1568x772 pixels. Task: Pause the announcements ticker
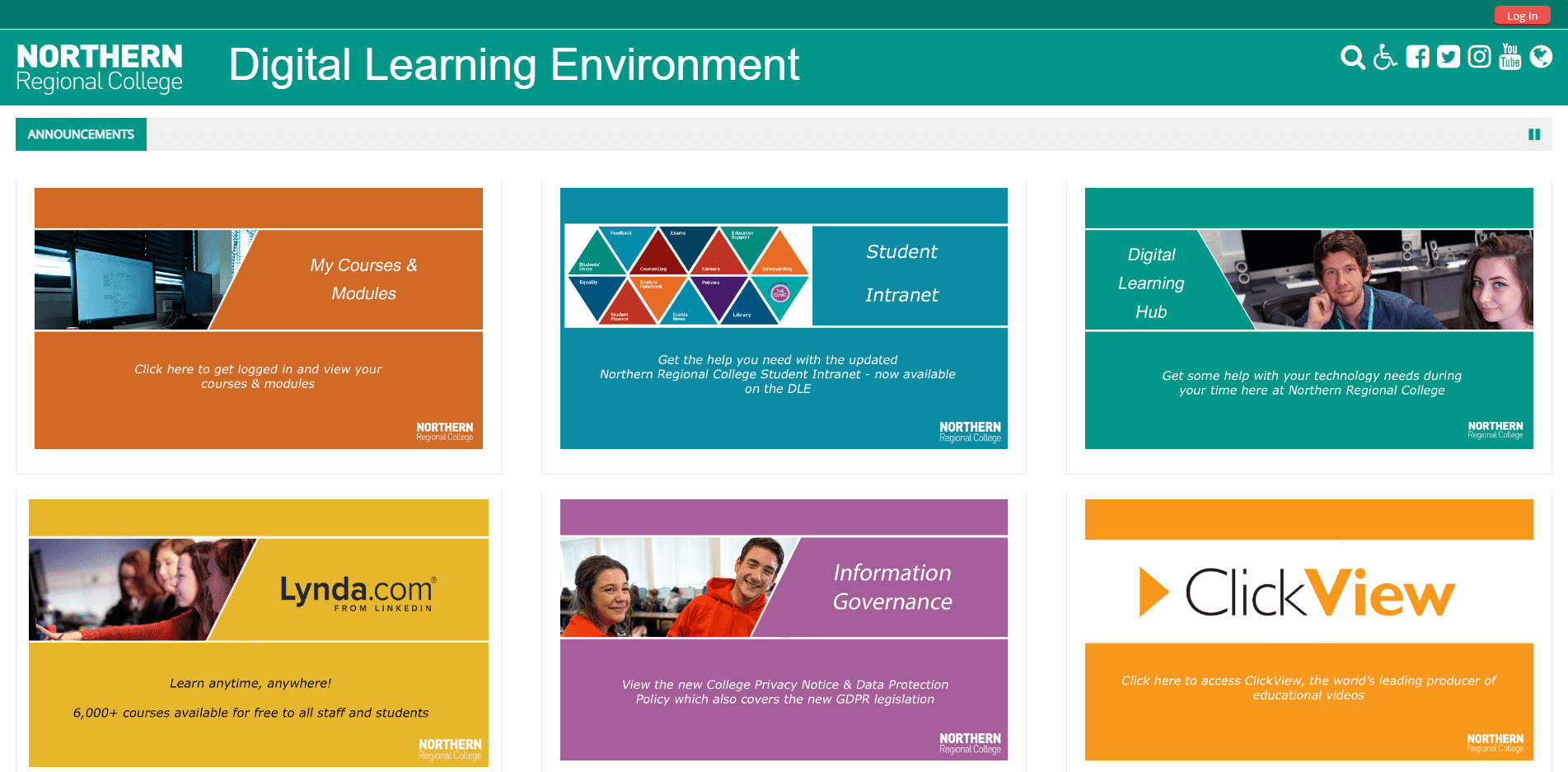[1534, 134]
